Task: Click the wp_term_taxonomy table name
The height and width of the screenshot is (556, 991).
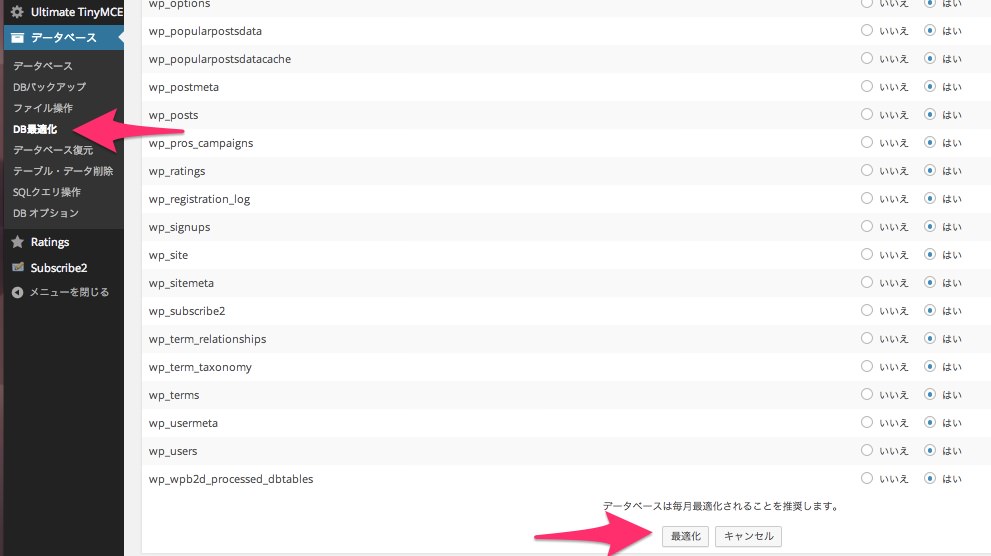Action: pos(200,367)
